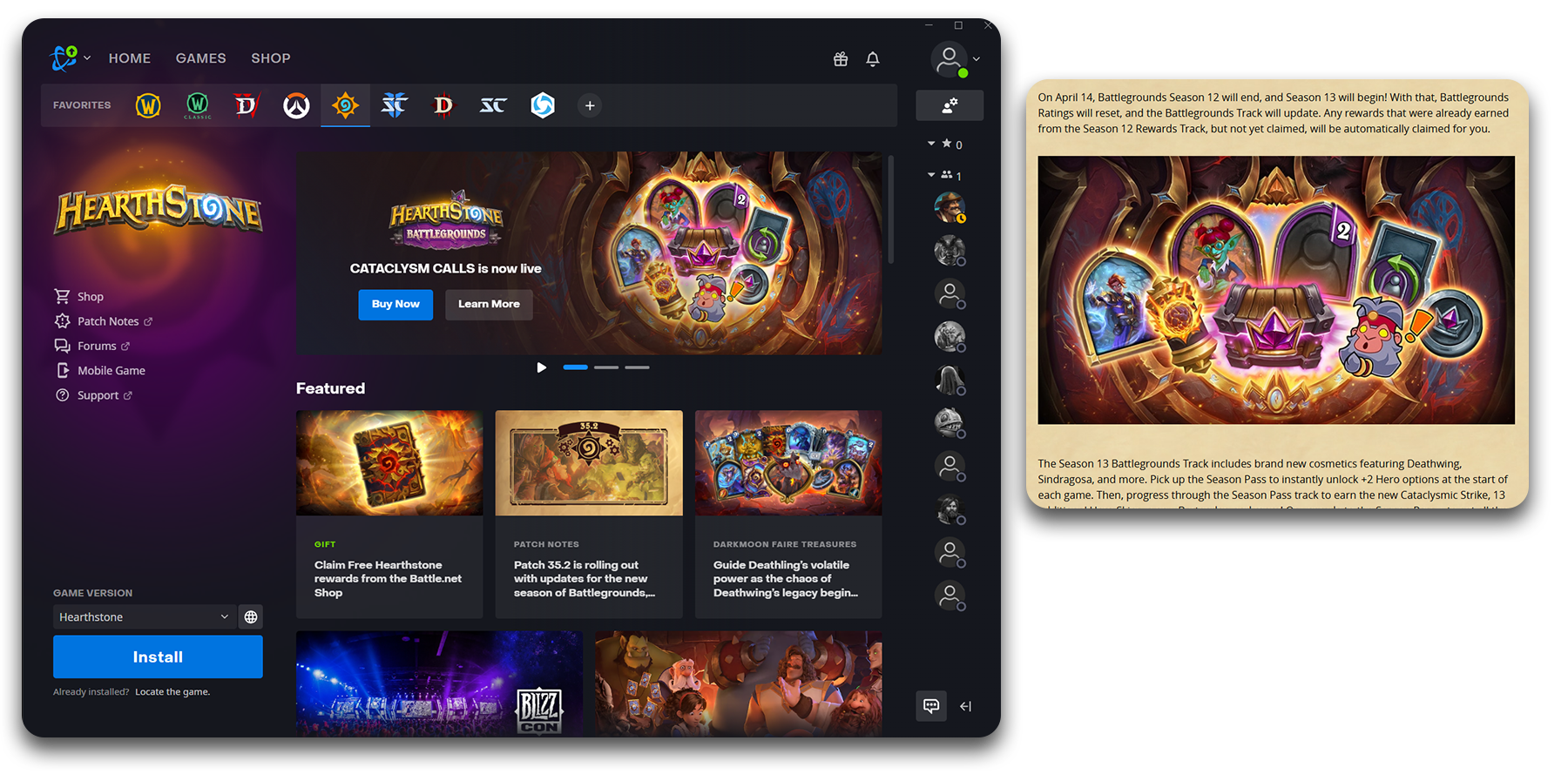Click the Featured section heading
Viewport: 1568px width, 781px height.
pos(330,388)
